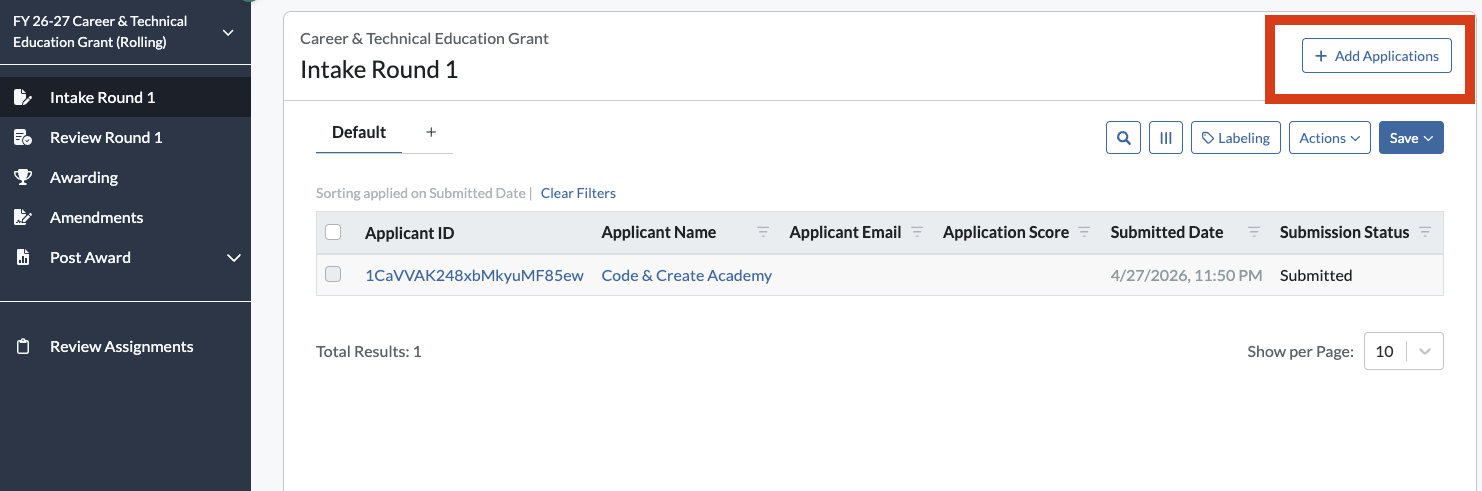Open applicant ID 1CaVVAK248xbMkyuMF85ew link

click(474, 275)
